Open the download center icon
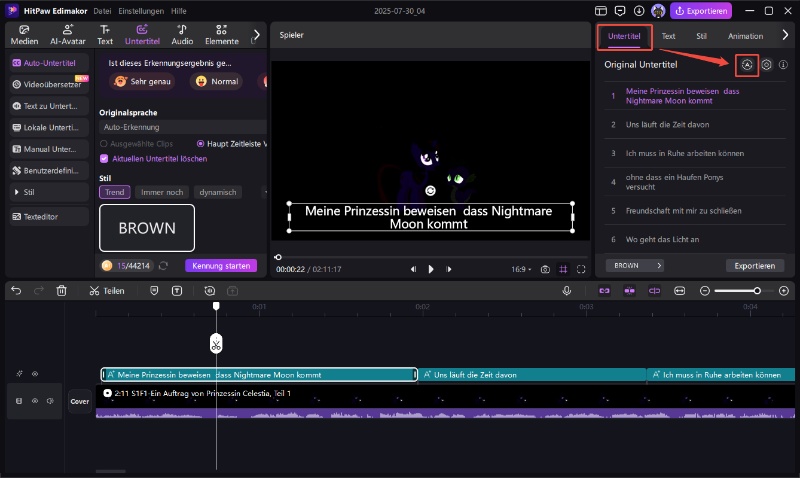Viewport: 800px width, 478px height. click(x=639, y=11)
